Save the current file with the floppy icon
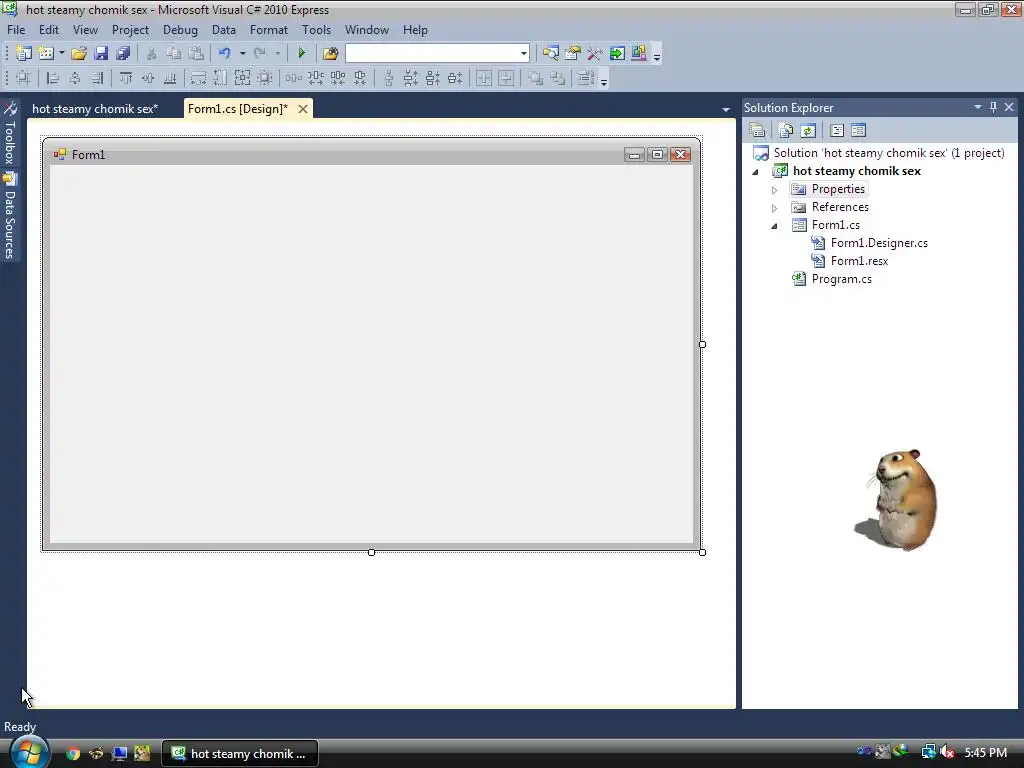 pyautogui.click(x=101, y=54)
